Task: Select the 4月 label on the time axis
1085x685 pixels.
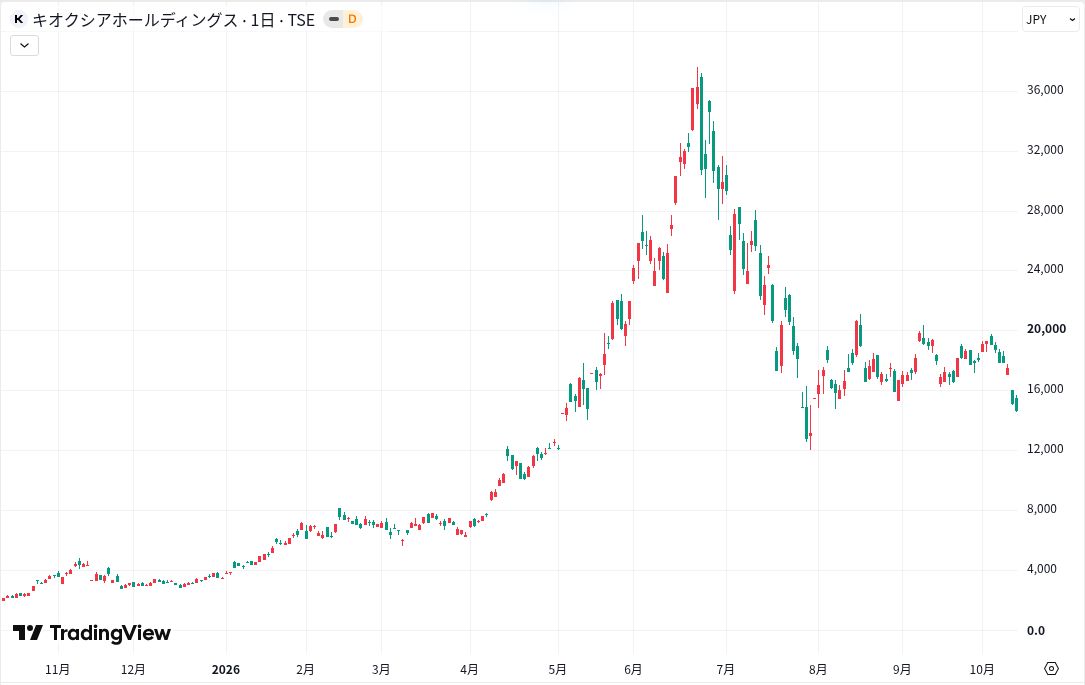Action: [x=469, y=670]
